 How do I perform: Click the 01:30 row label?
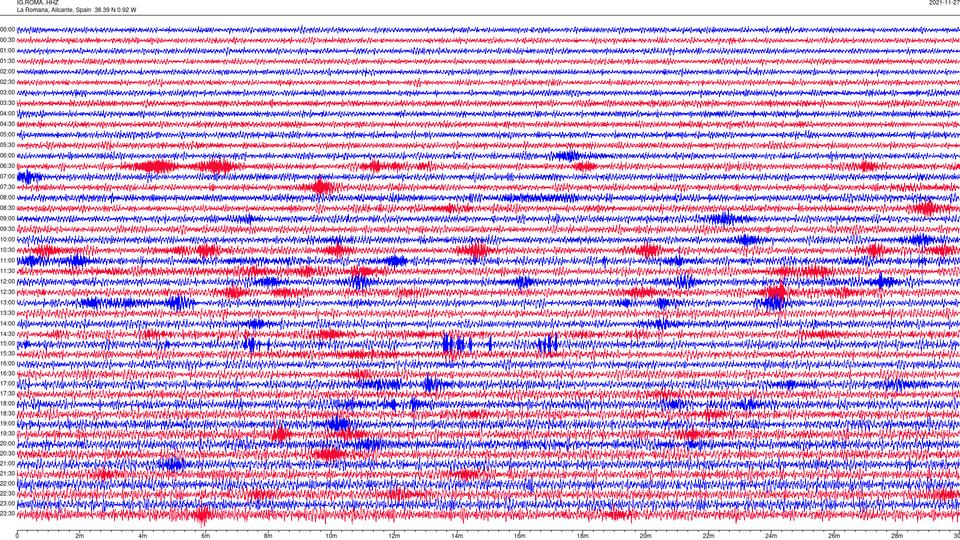[x=7, y=61]
